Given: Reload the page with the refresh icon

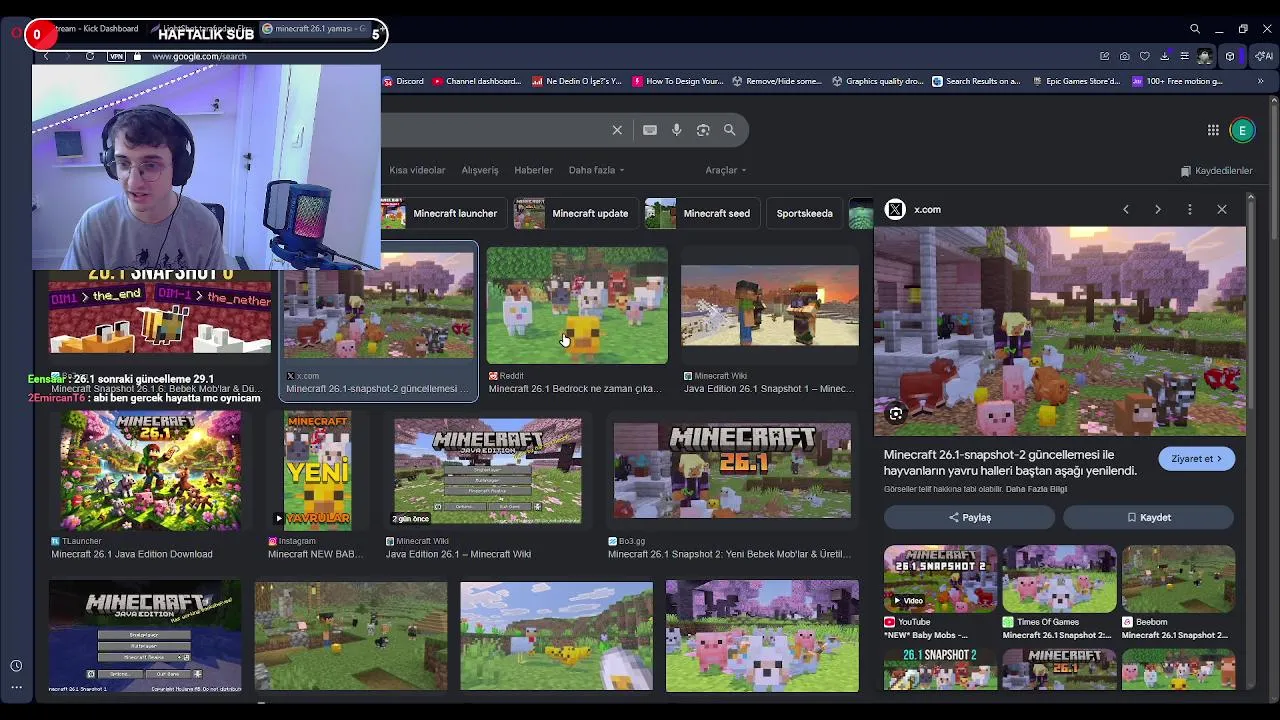Looking at the screenshot, I should click(x=90, y=56).
